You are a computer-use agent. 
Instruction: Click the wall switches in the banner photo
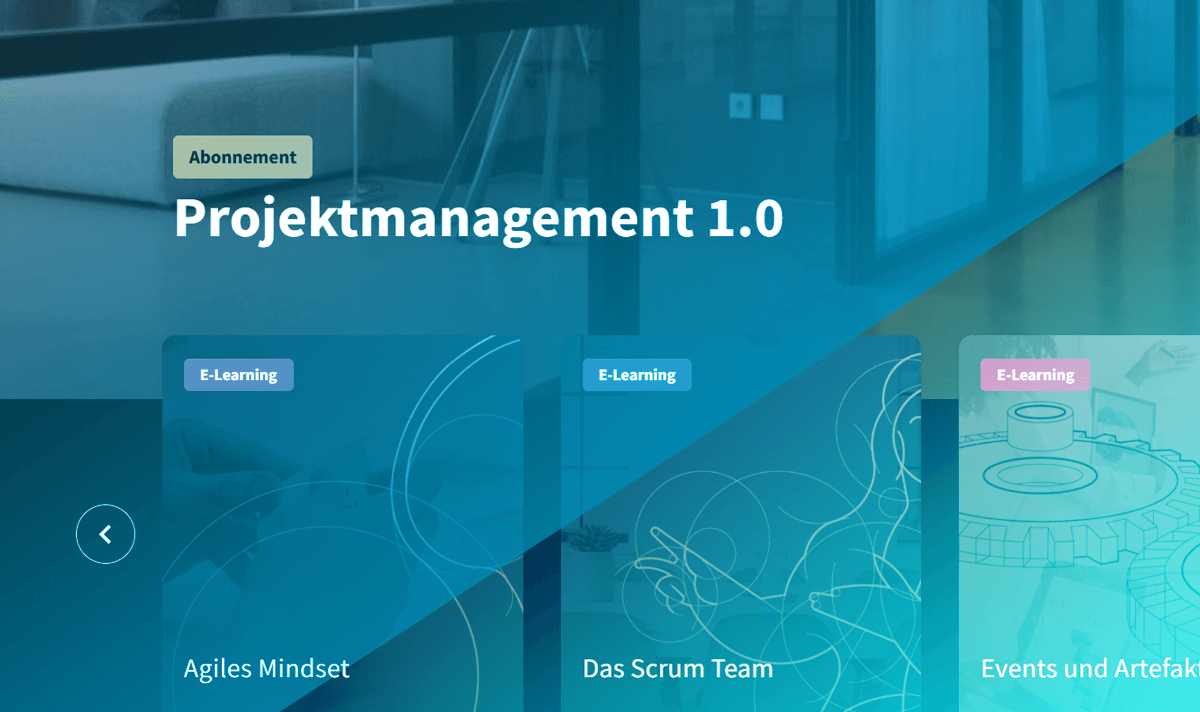755,104
